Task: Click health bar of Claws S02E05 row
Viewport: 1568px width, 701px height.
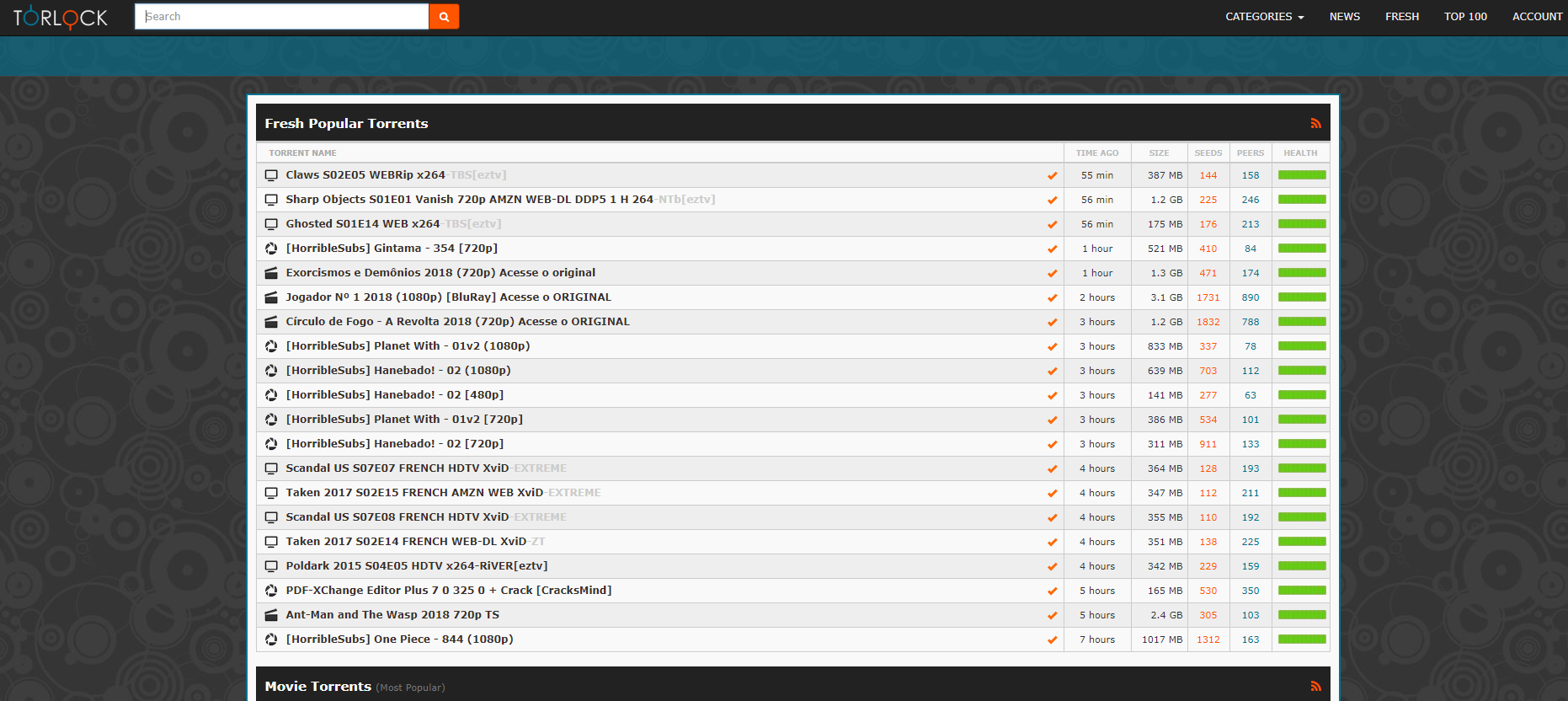Action: (x=1302, y=175)
